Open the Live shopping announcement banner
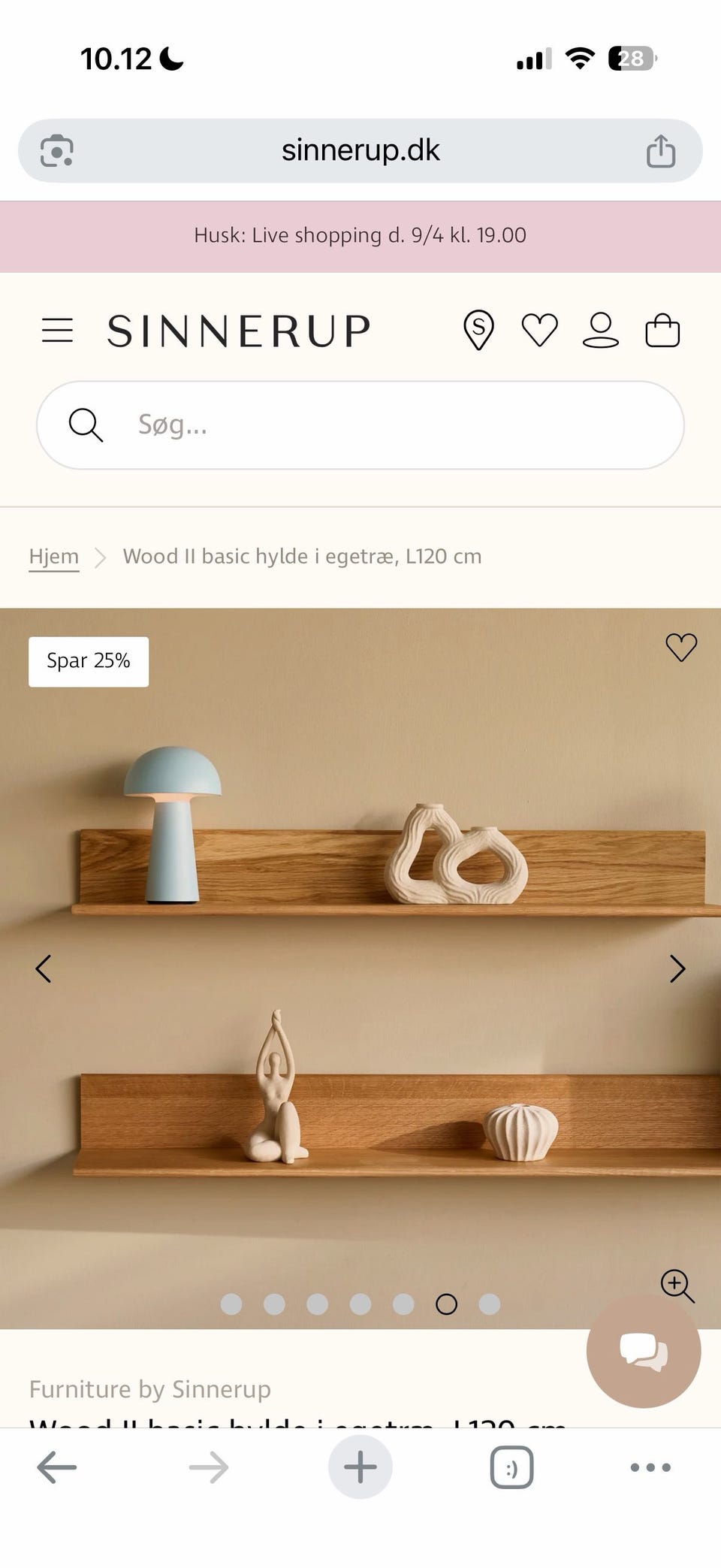This screenshot has height=1568, width=721. pyautogui.click(x=360, y=236)
